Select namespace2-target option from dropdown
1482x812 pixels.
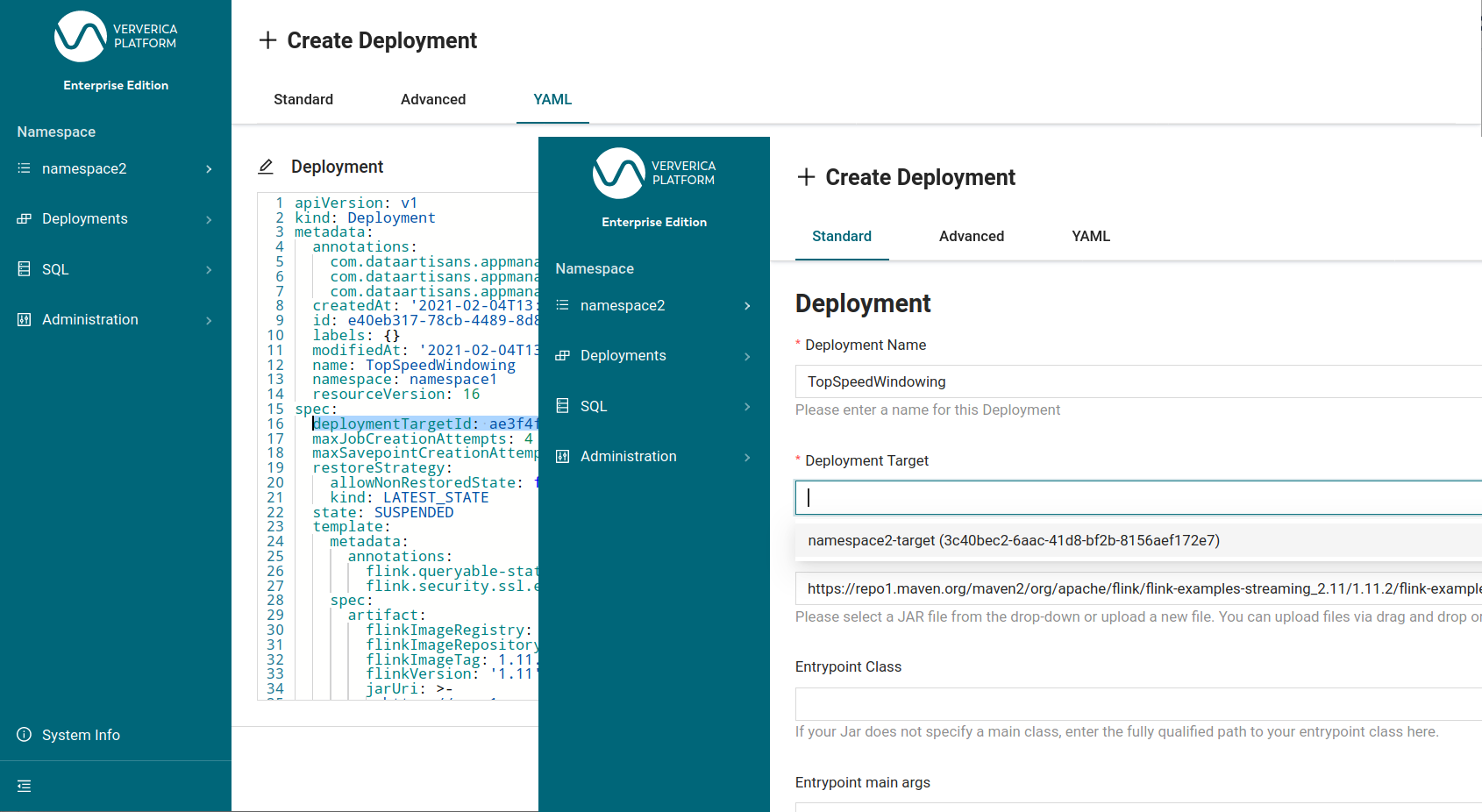tap(1138, 540)
